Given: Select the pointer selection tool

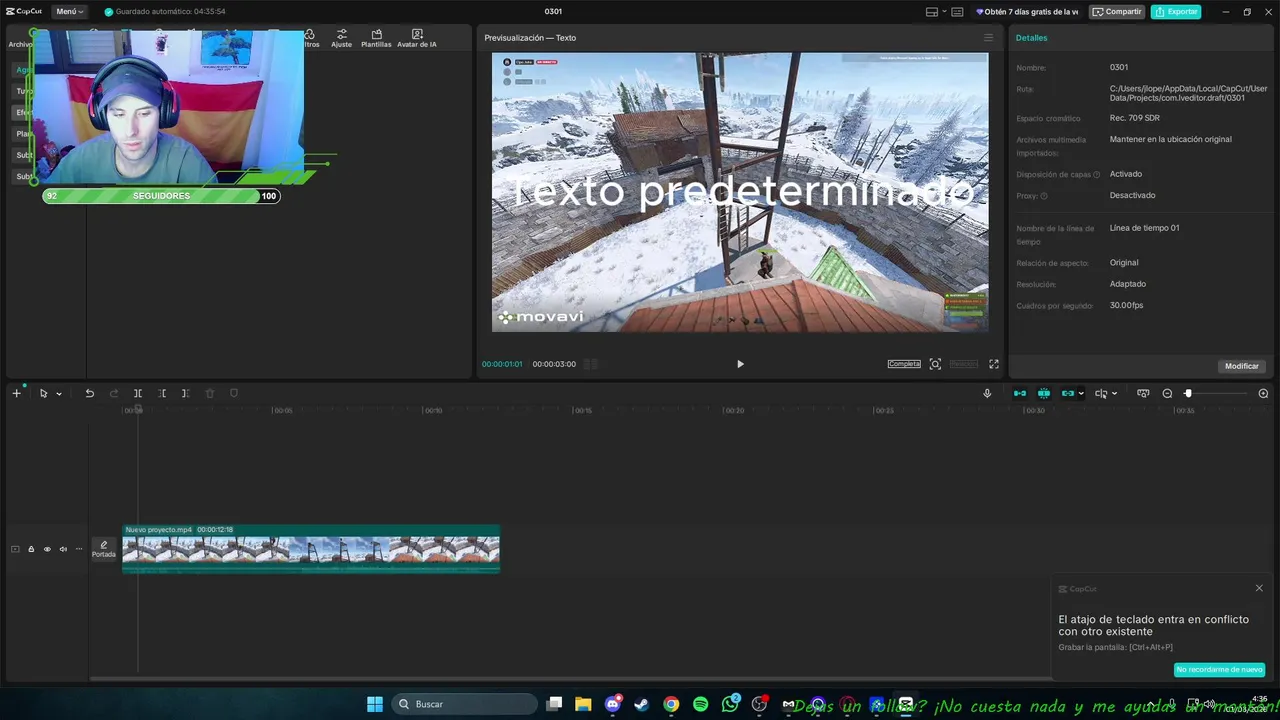Looking at the screenshot, I should (x=43, y=393).
